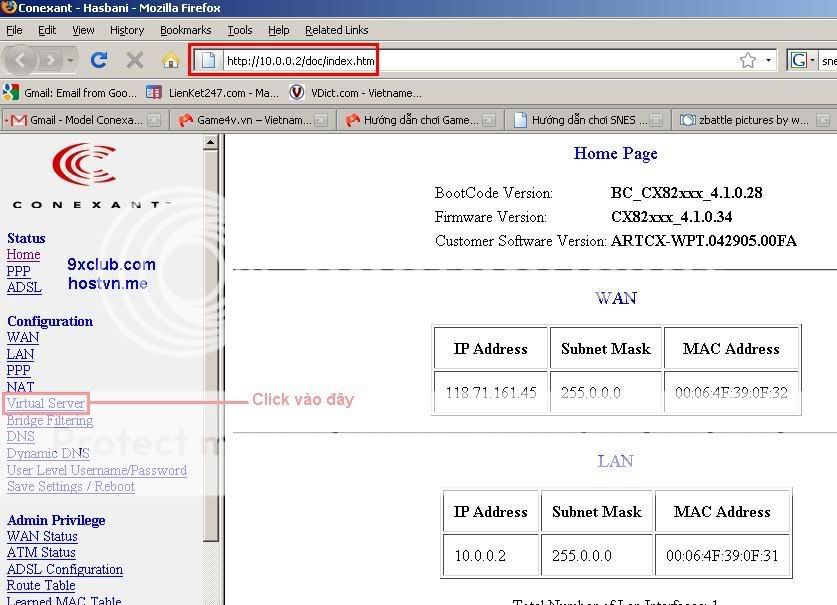Click the page icon in the address bar

[x=208, y=60]
